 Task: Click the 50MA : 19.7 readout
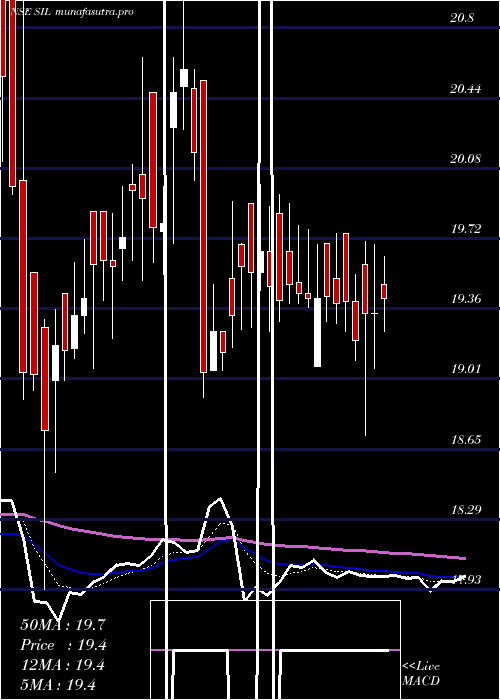point(63,625)
